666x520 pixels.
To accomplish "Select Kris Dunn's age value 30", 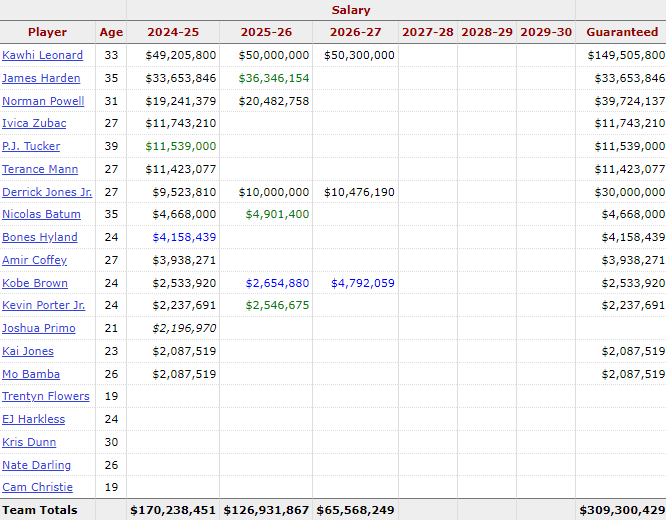I will point(111,442).
